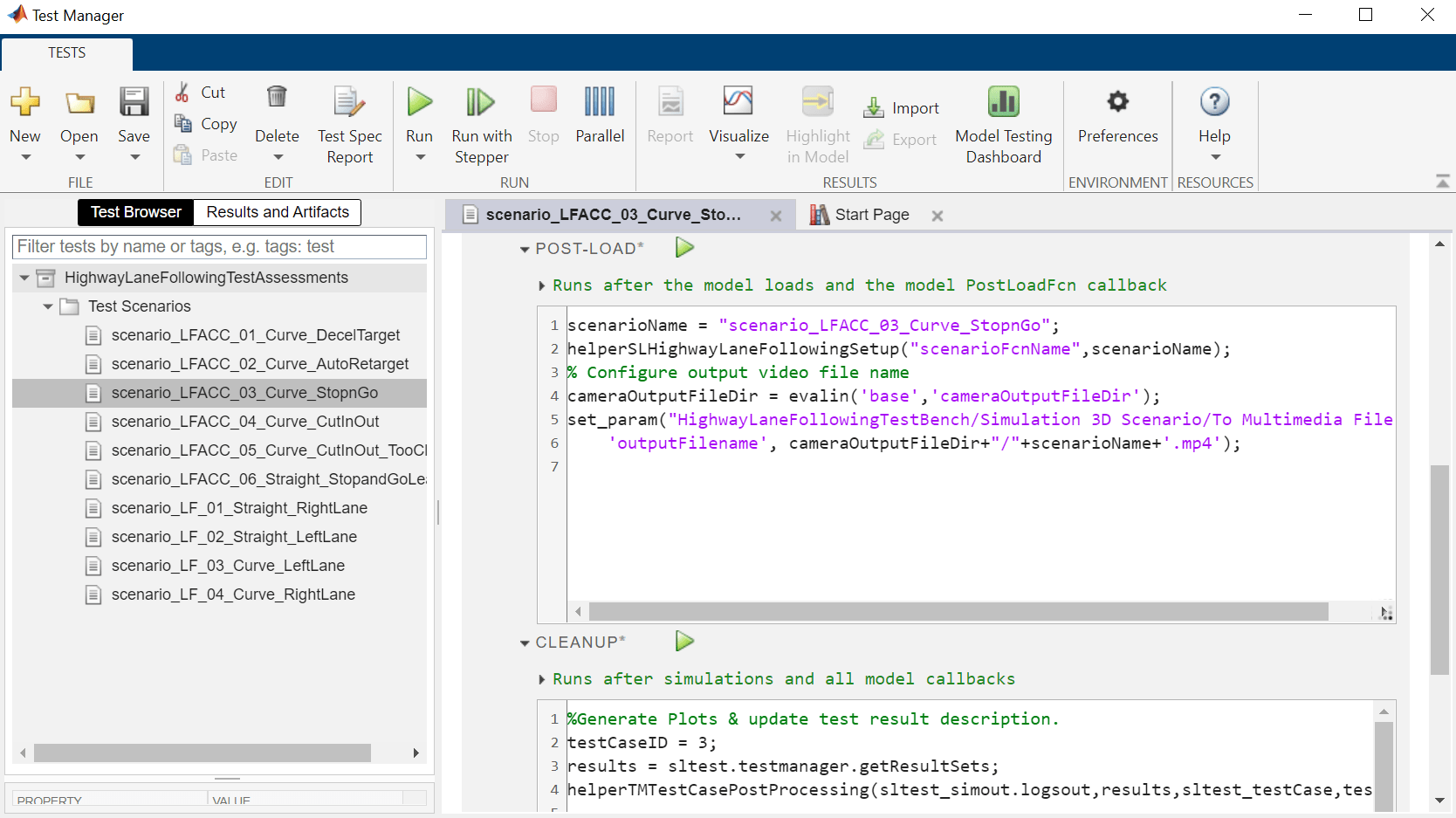Run the POST-LOAD callback with play arrow

[684, 248]
